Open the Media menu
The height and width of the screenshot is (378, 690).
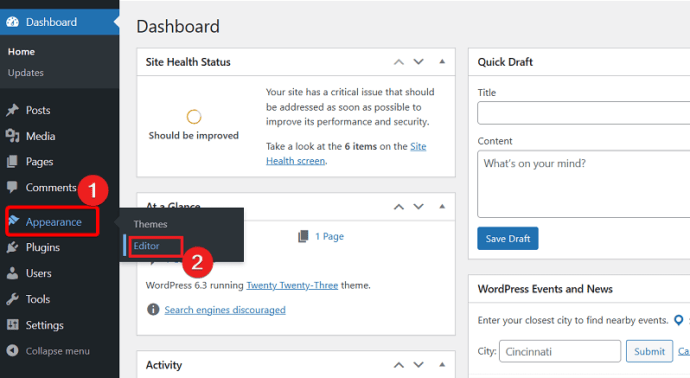40,136
